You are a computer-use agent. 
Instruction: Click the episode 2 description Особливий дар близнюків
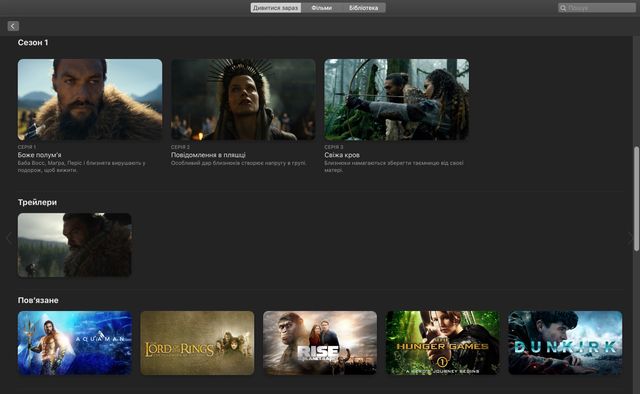(239, 163)
